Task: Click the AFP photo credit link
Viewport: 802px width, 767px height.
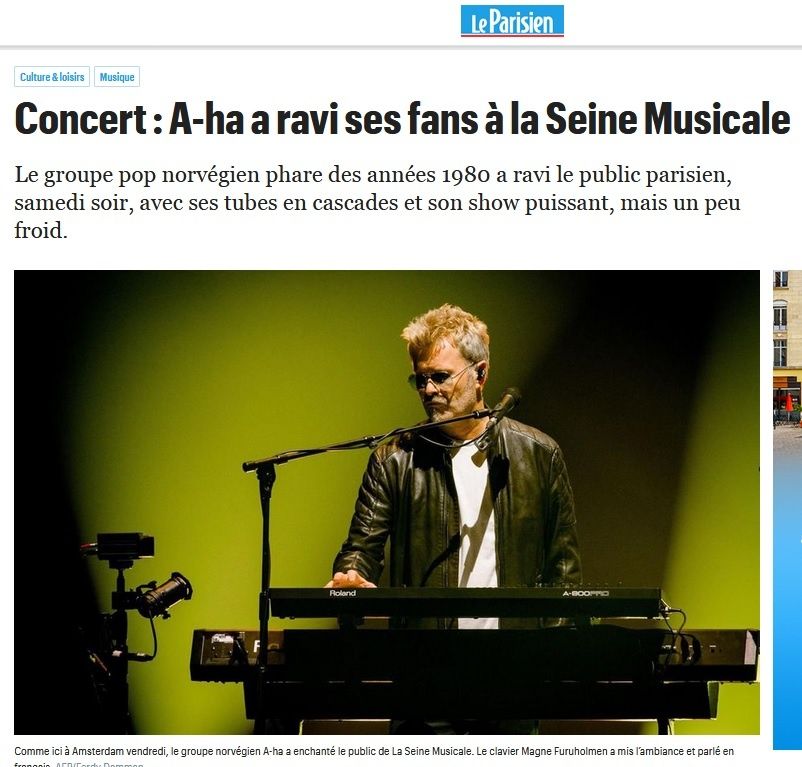Action: pyautogui.click(x=99, y=764)
